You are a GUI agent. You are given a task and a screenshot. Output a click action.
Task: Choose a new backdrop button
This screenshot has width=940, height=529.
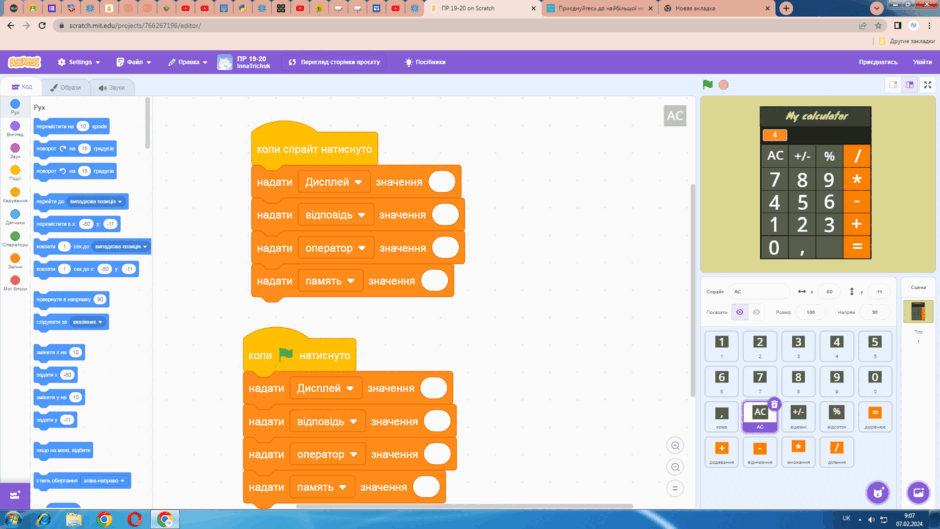click(x=918, y=492)
